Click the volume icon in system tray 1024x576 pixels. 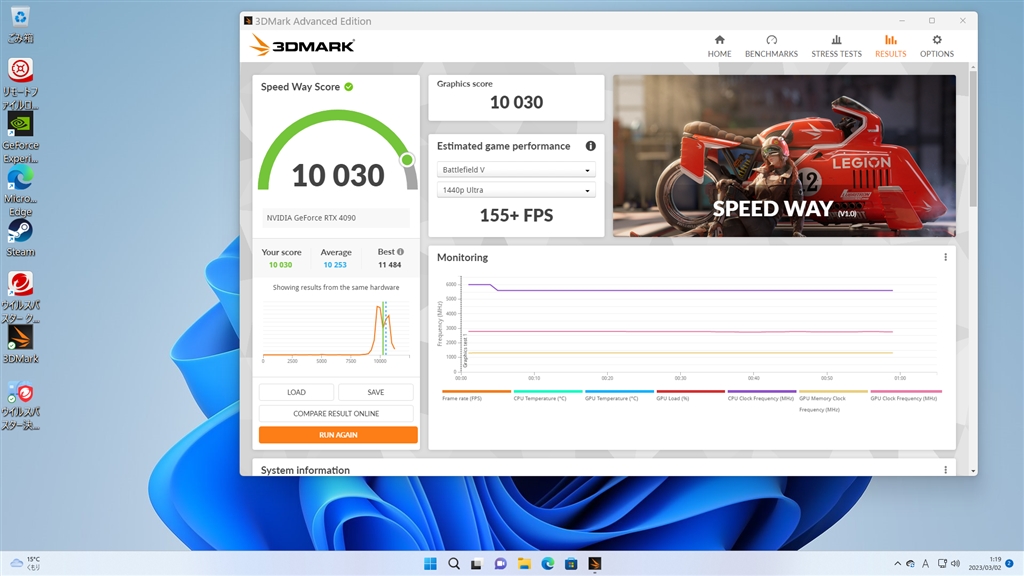(x=955, y=564)
